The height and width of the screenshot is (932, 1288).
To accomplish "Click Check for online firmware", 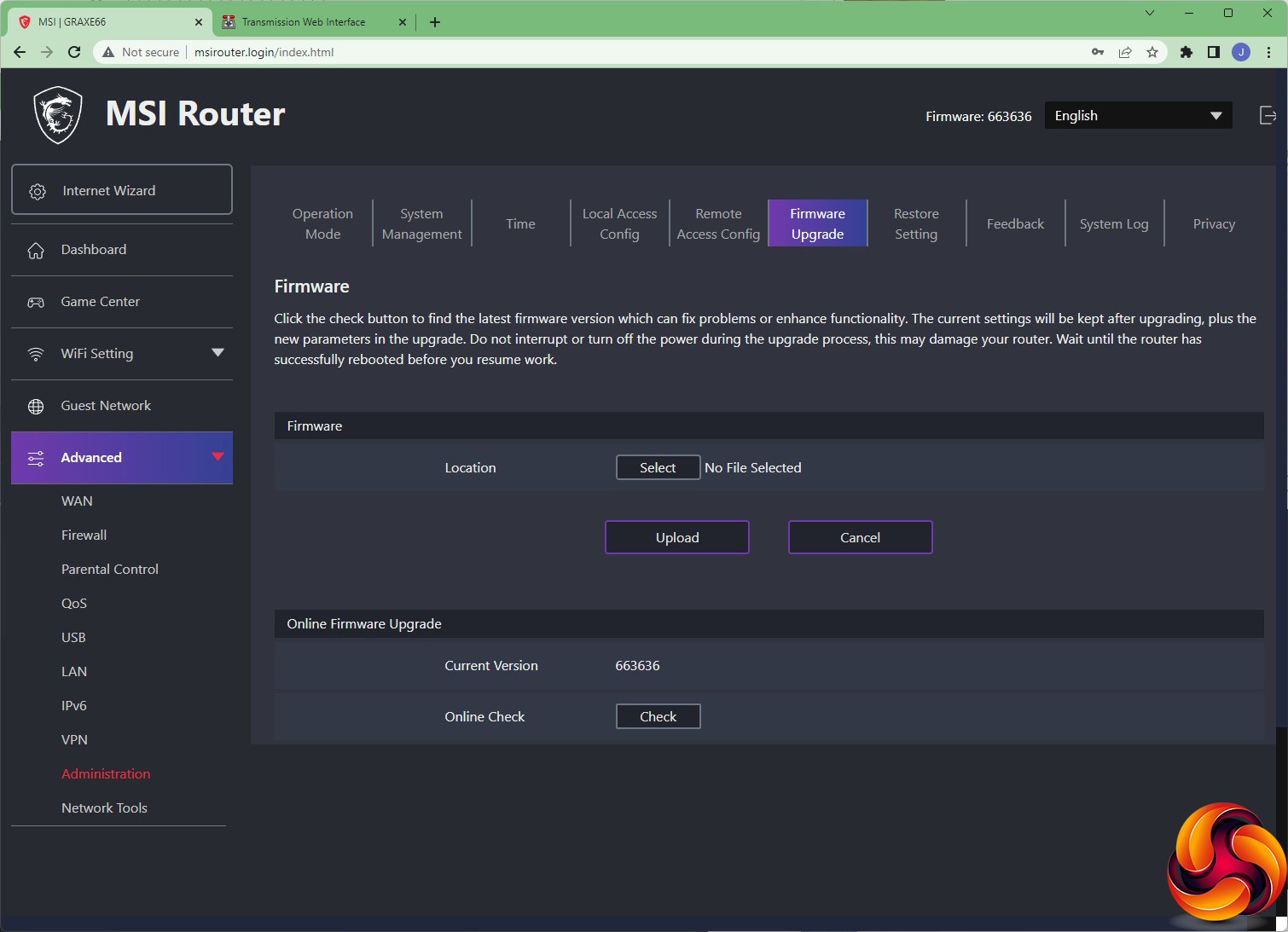I will point(658,716).
